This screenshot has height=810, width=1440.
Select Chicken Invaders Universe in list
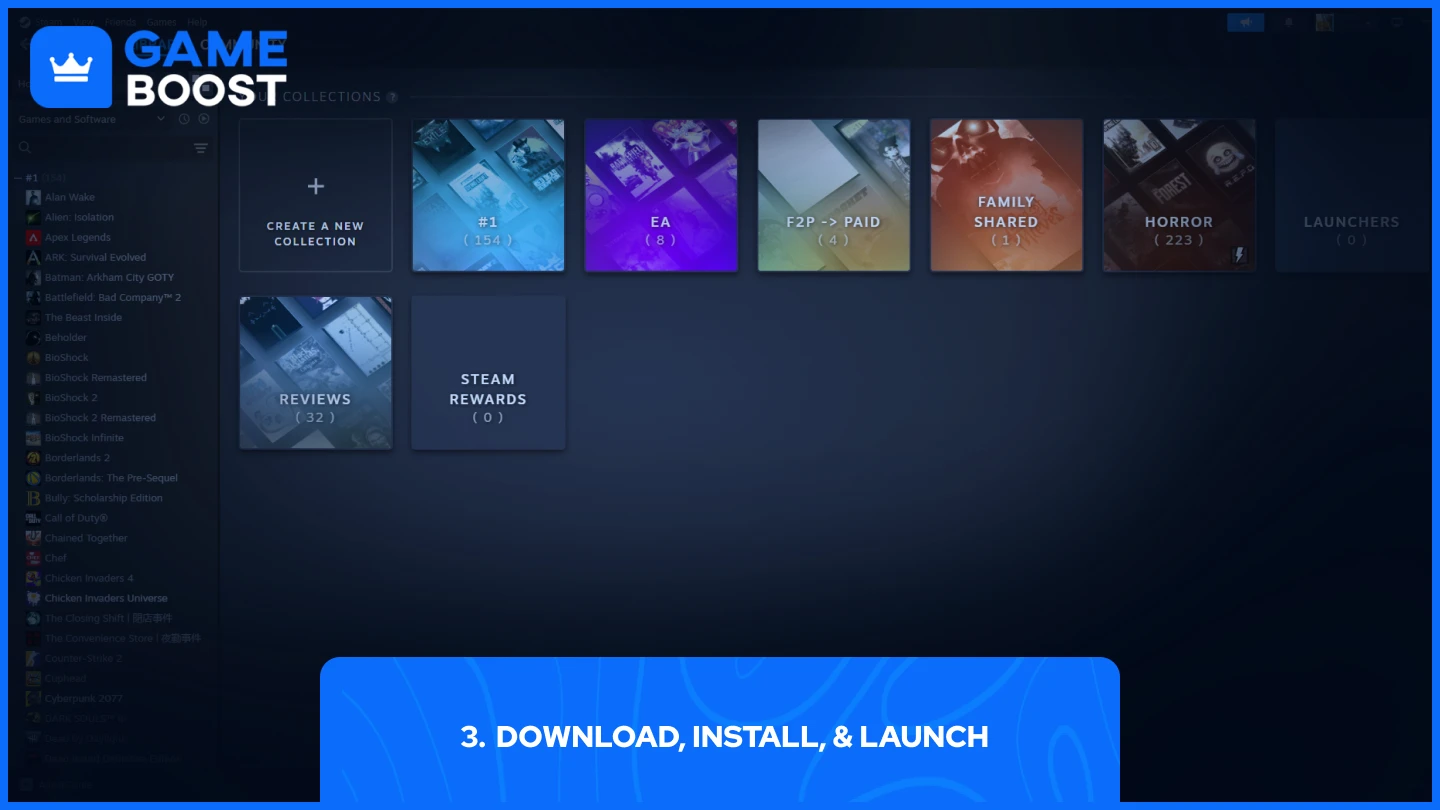[106, 598]
